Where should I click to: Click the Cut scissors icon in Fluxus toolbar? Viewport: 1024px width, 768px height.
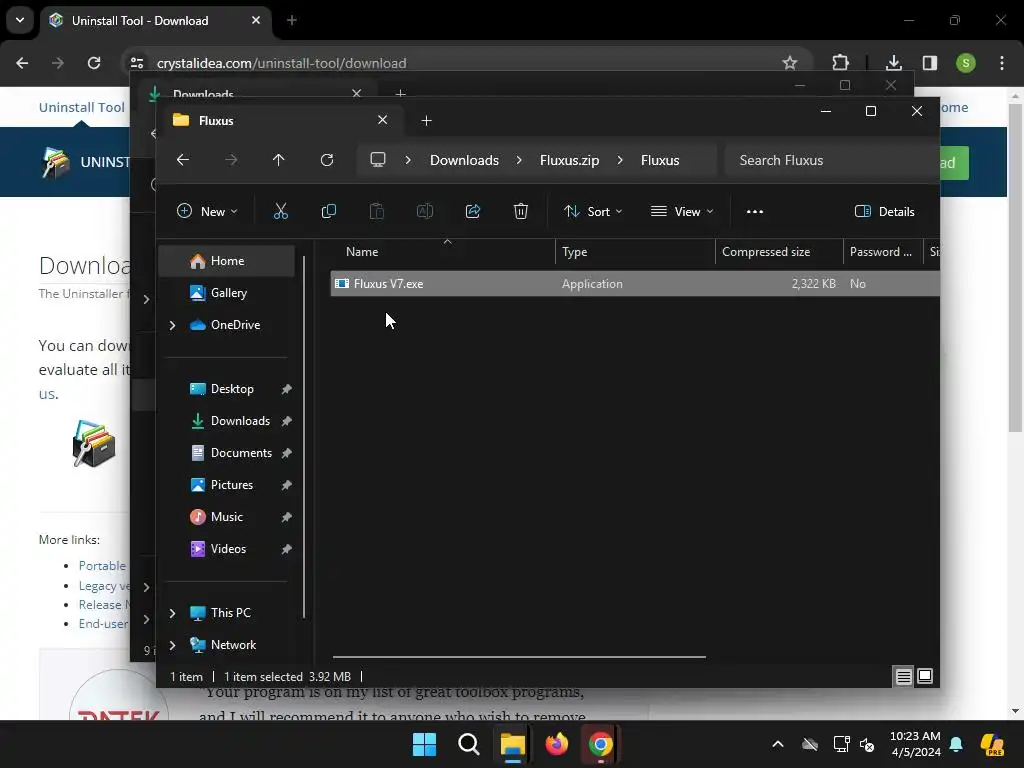click(x=280, y=211)
